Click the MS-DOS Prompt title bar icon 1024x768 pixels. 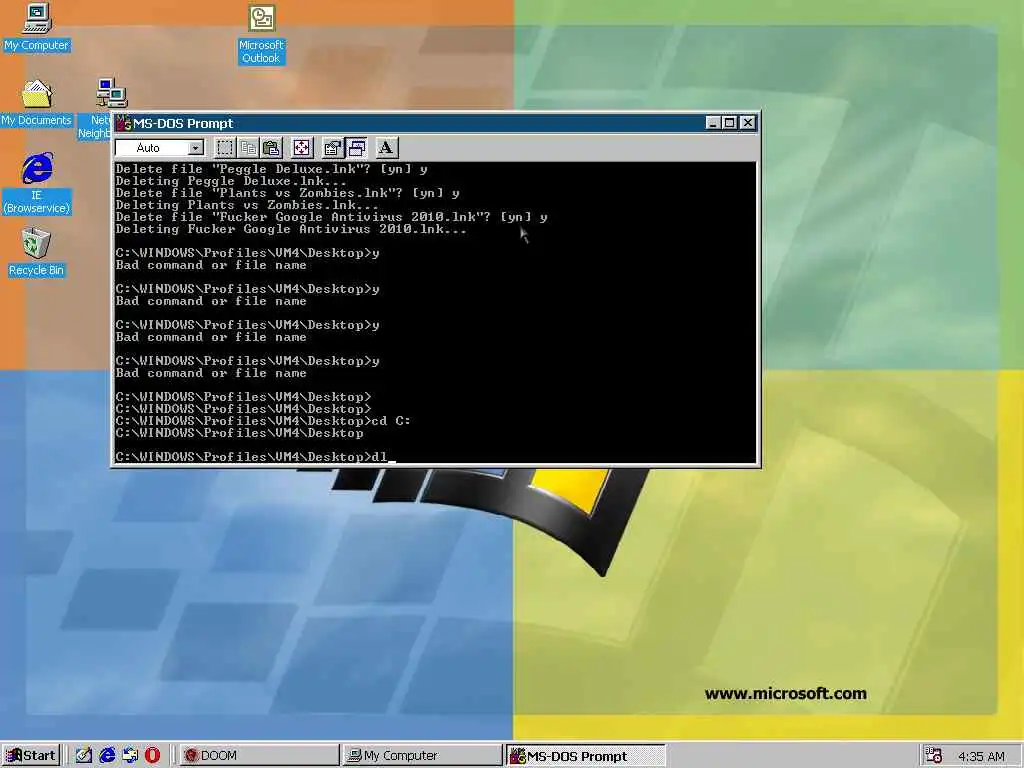(123, 123)
